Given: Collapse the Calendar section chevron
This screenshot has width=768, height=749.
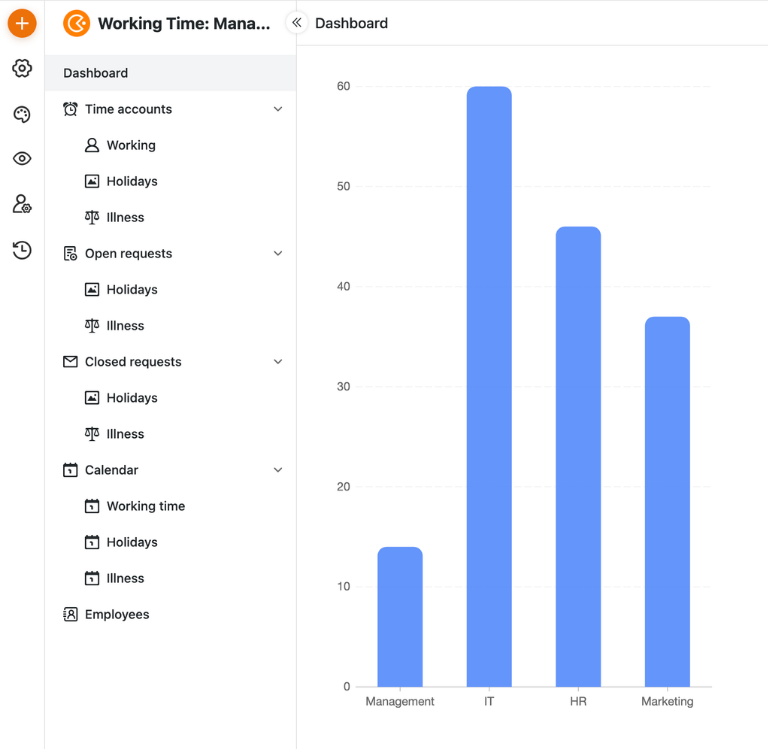Looking at the screenshot, I should pos(278,470).
